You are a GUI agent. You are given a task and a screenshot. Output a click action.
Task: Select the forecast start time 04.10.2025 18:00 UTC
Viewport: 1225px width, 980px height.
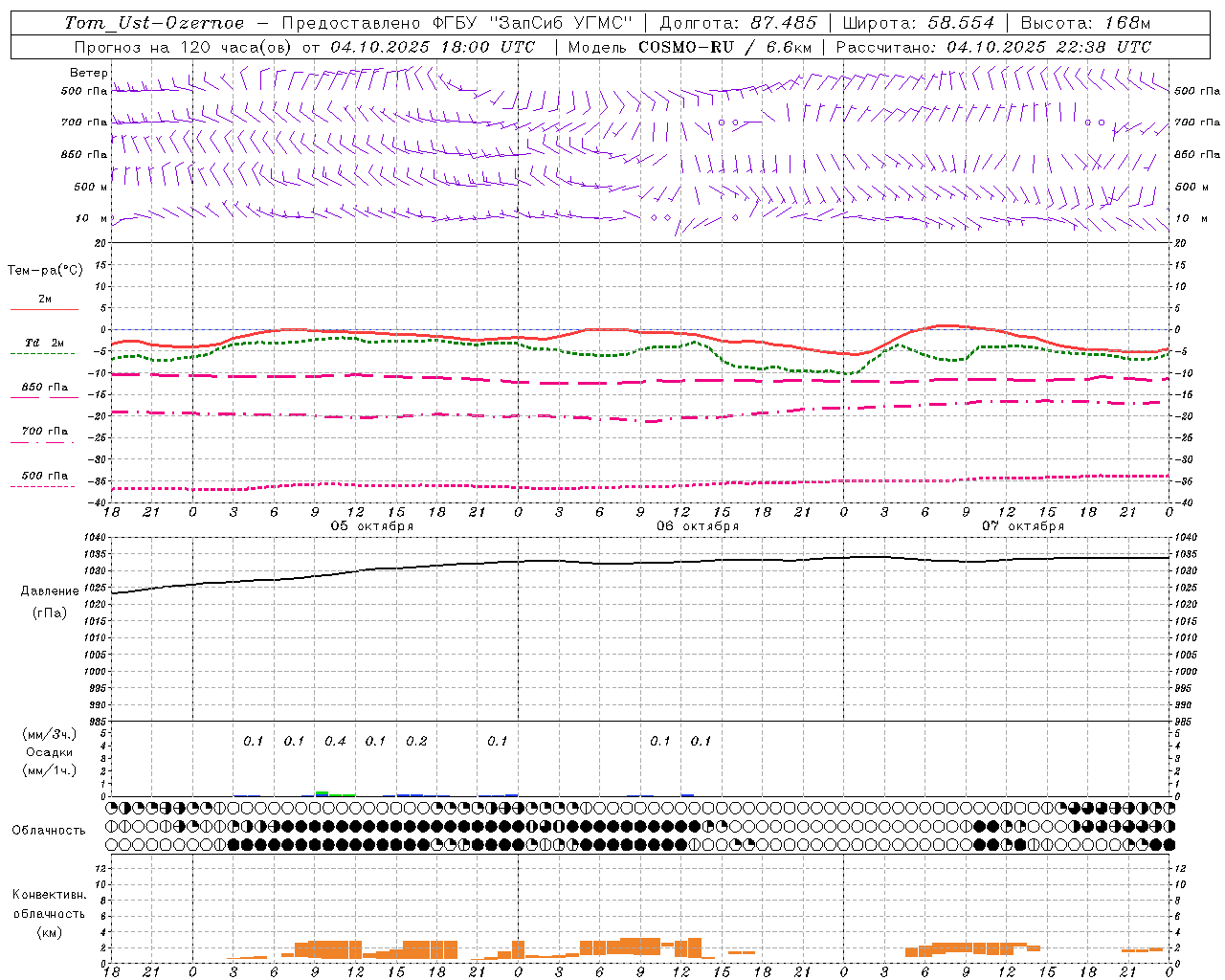point(433,47)
